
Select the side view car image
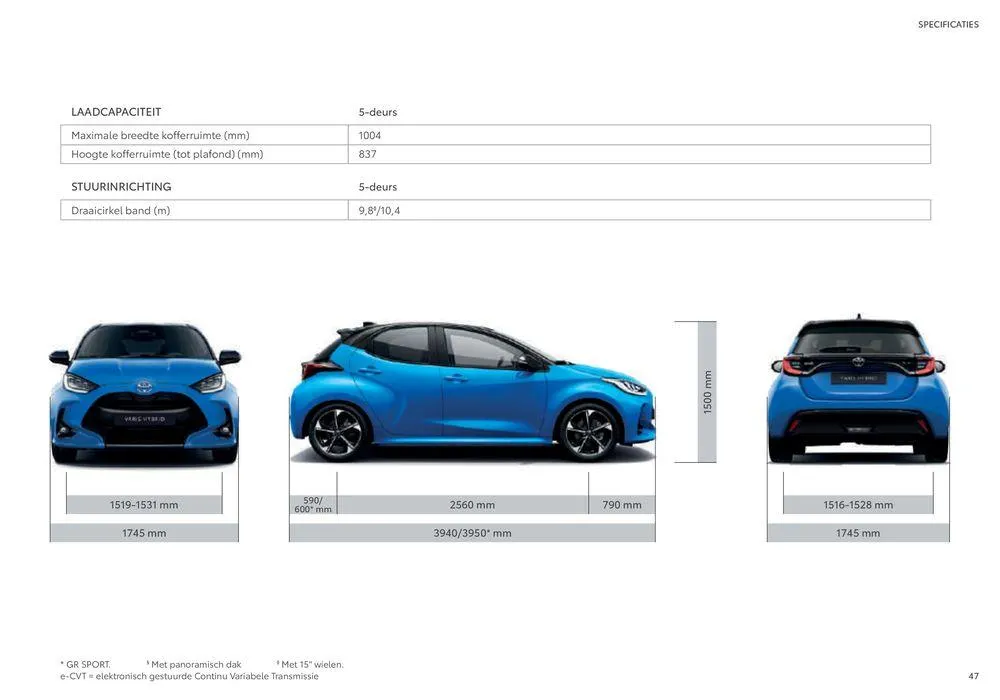(x=470, y=390)
